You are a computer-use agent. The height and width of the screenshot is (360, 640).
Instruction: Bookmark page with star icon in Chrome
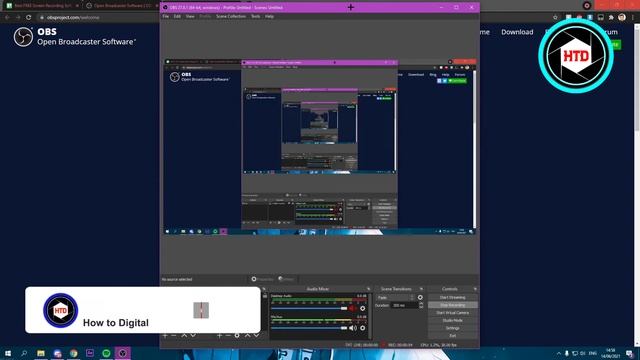tap(555, 18)
